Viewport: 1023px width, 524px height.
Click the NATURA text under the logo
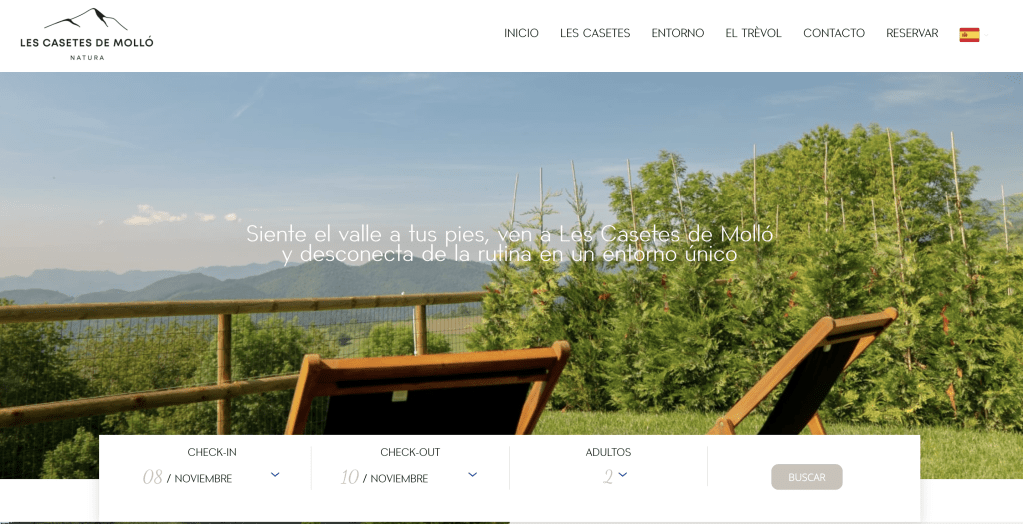[x=87, y=57]
